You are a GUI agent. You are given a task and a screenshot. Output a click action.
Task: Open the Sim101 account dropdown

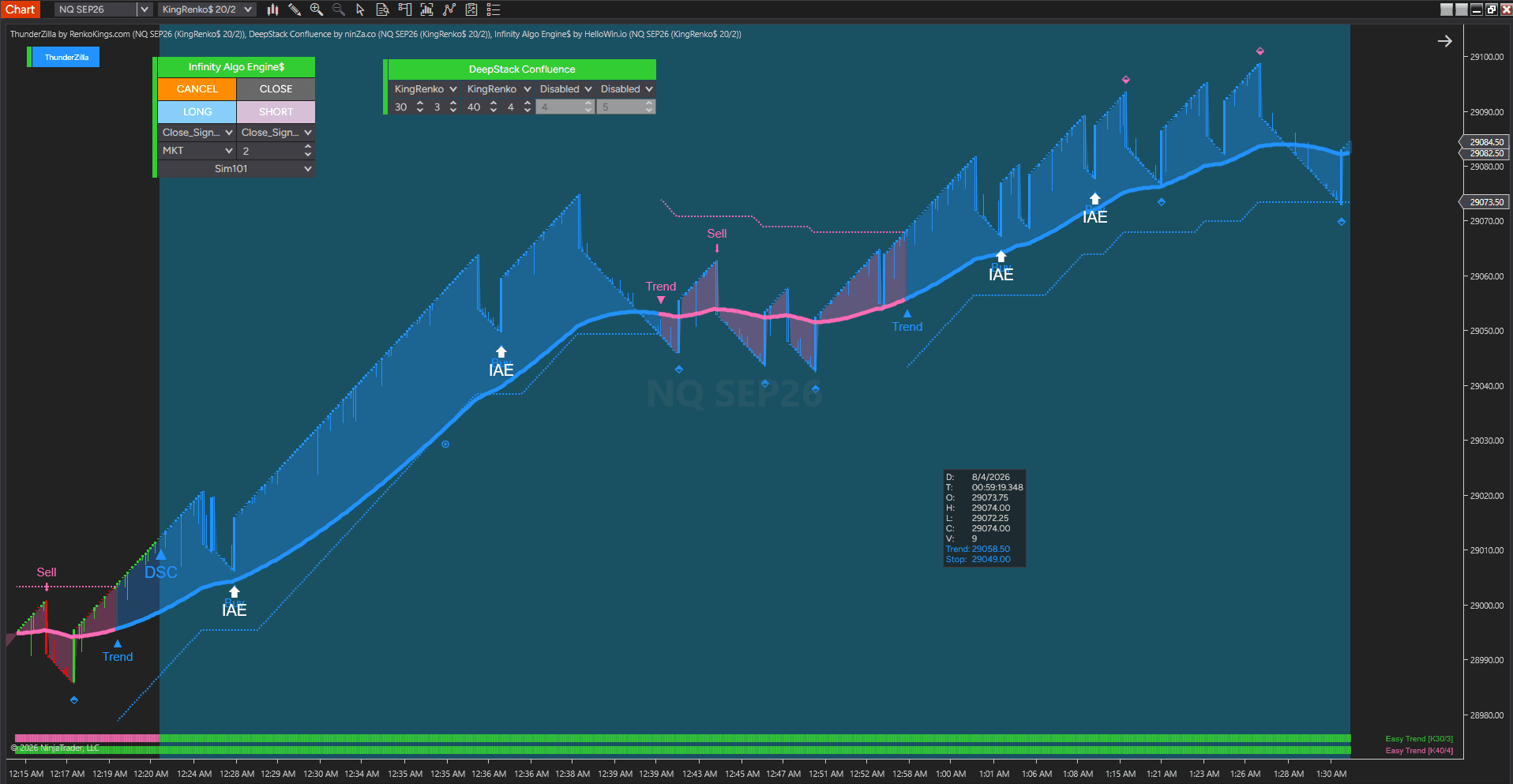click(236, 169)
